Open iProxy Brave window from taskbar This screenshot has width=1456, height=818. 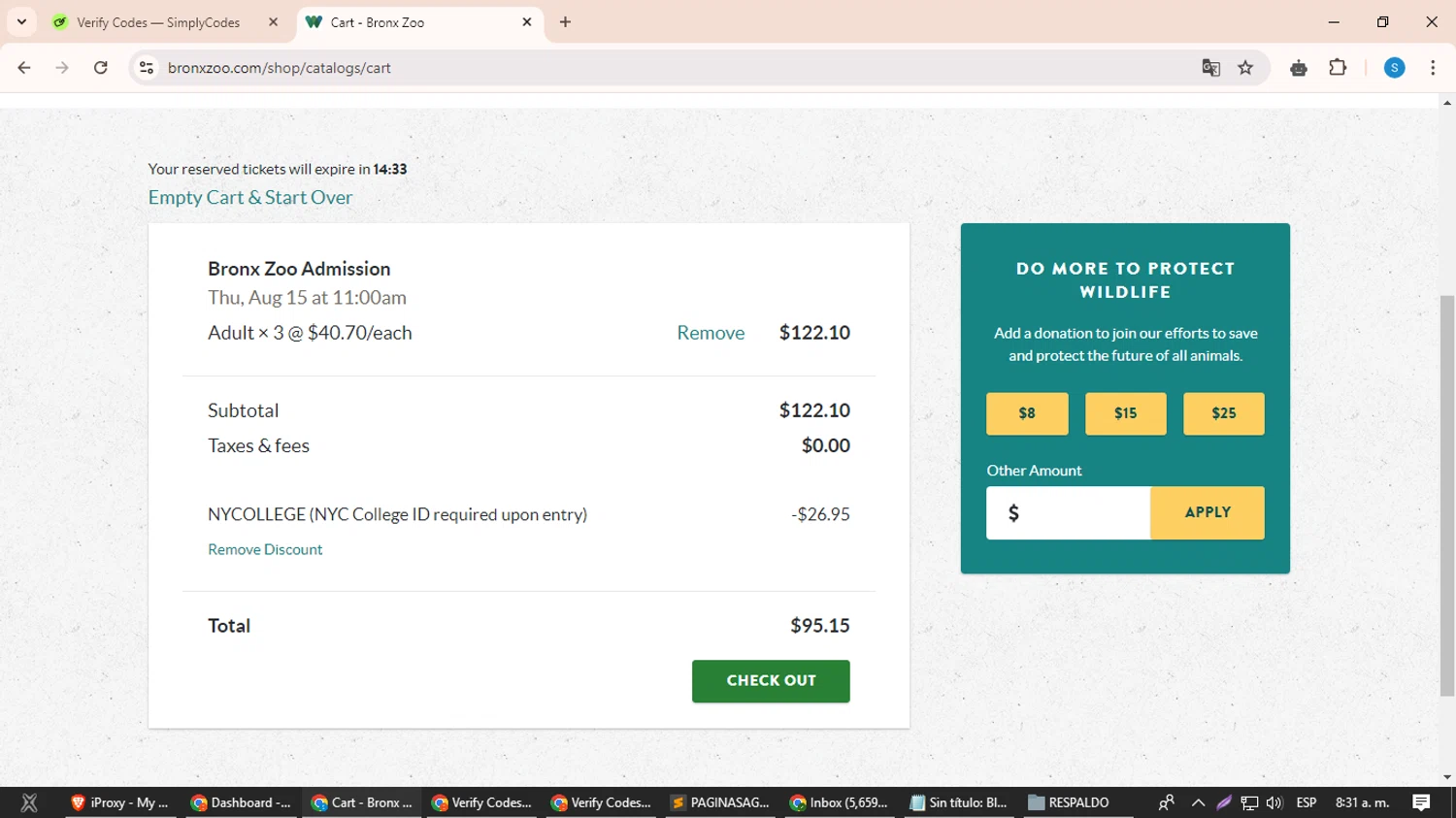120,802
